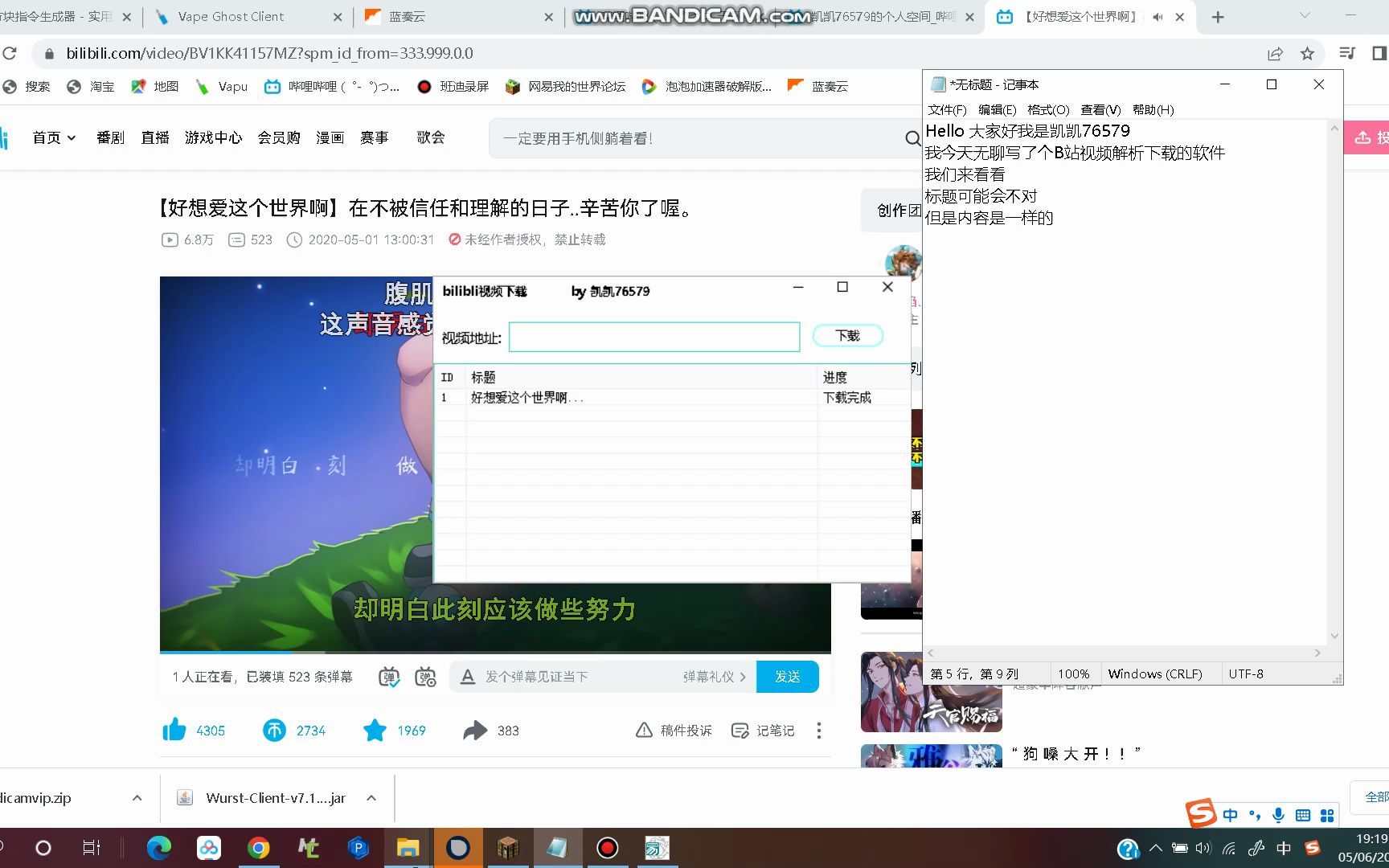Open the danmaku settings icon

[425, 677]
